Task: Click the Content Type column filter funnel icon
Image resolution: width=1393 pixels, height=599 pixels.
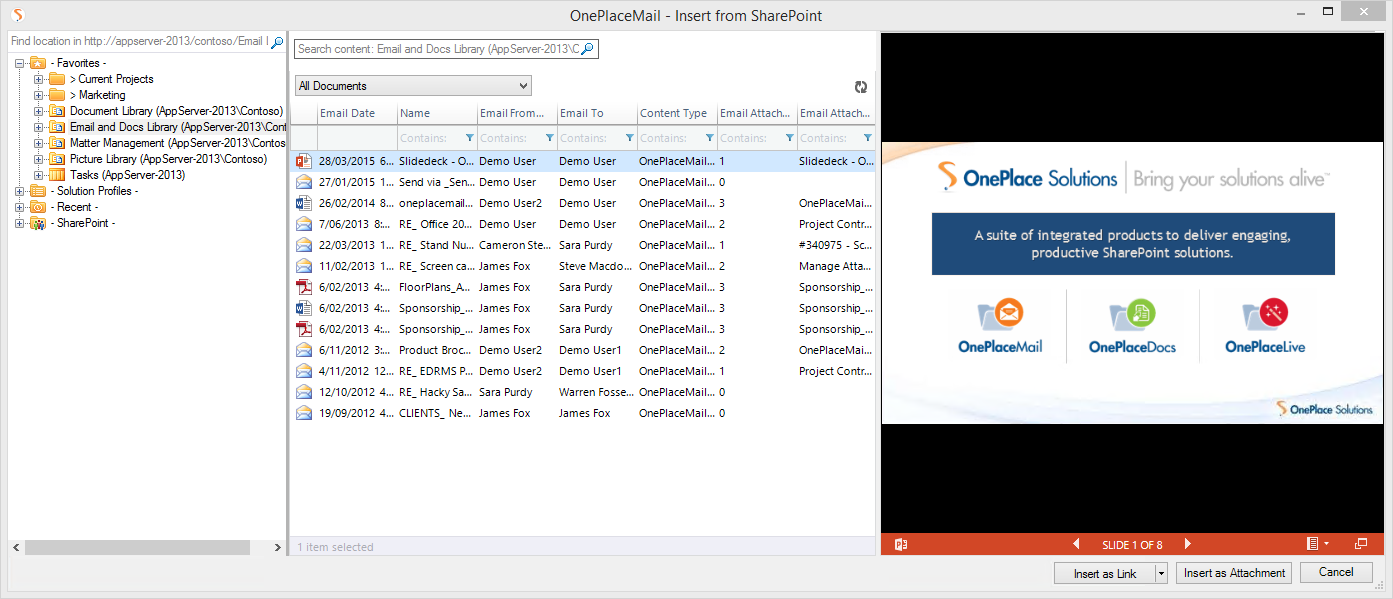Action: tap(709, 138)
